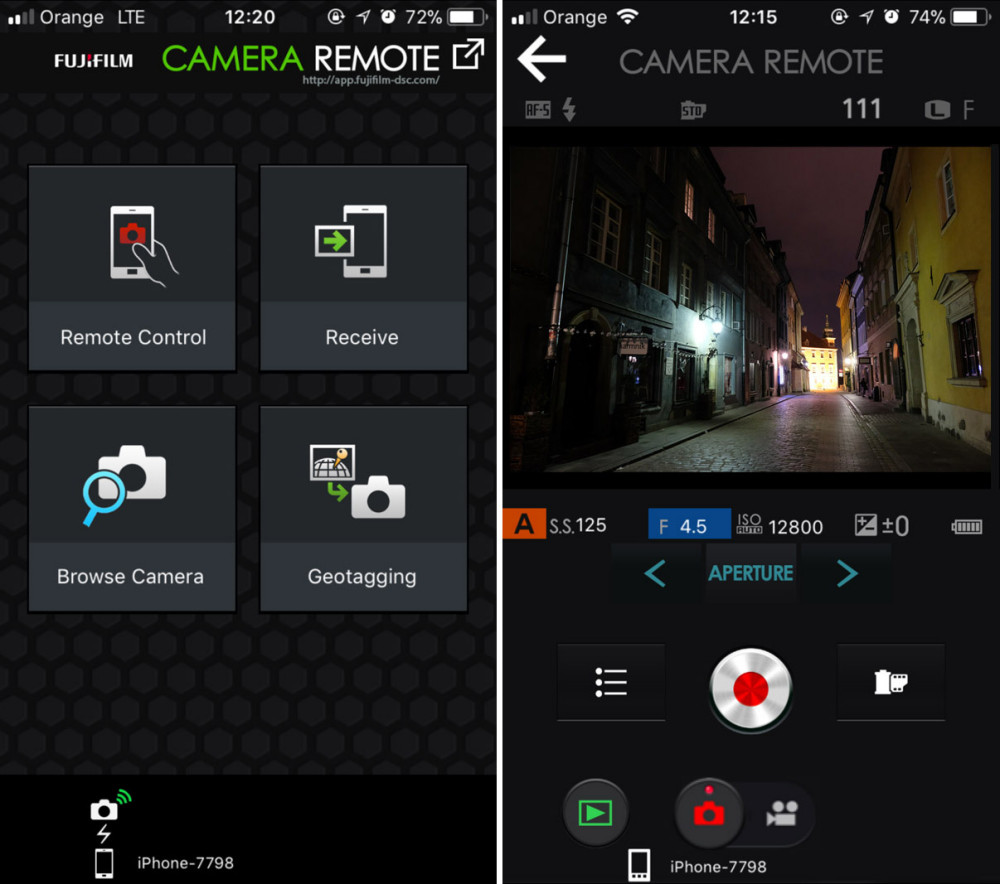Viewport: 1000px width, 884px height.
Task: Open playback with the green play button
Action: [595, 813]
